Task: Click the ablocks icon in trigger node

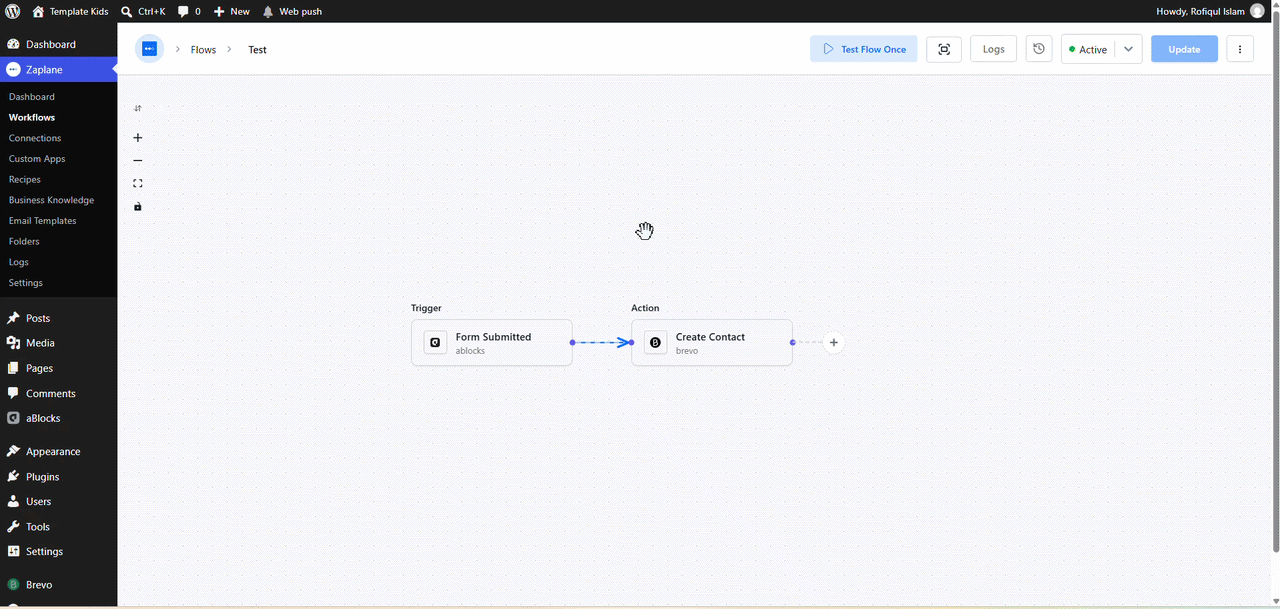Action: (x=435, y=343)
